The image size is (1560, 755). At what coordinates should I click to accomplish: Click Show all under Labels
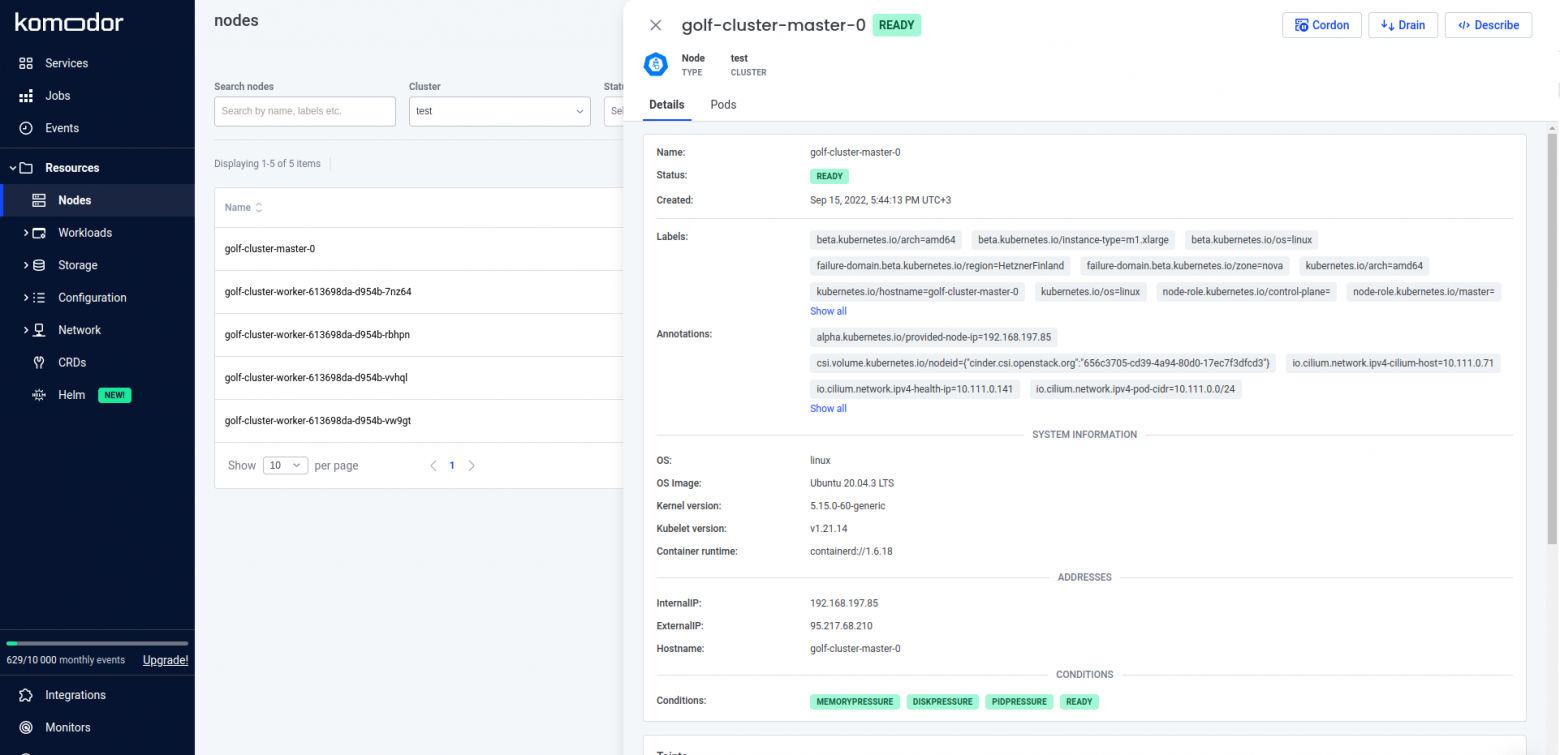tap(828, 311)
